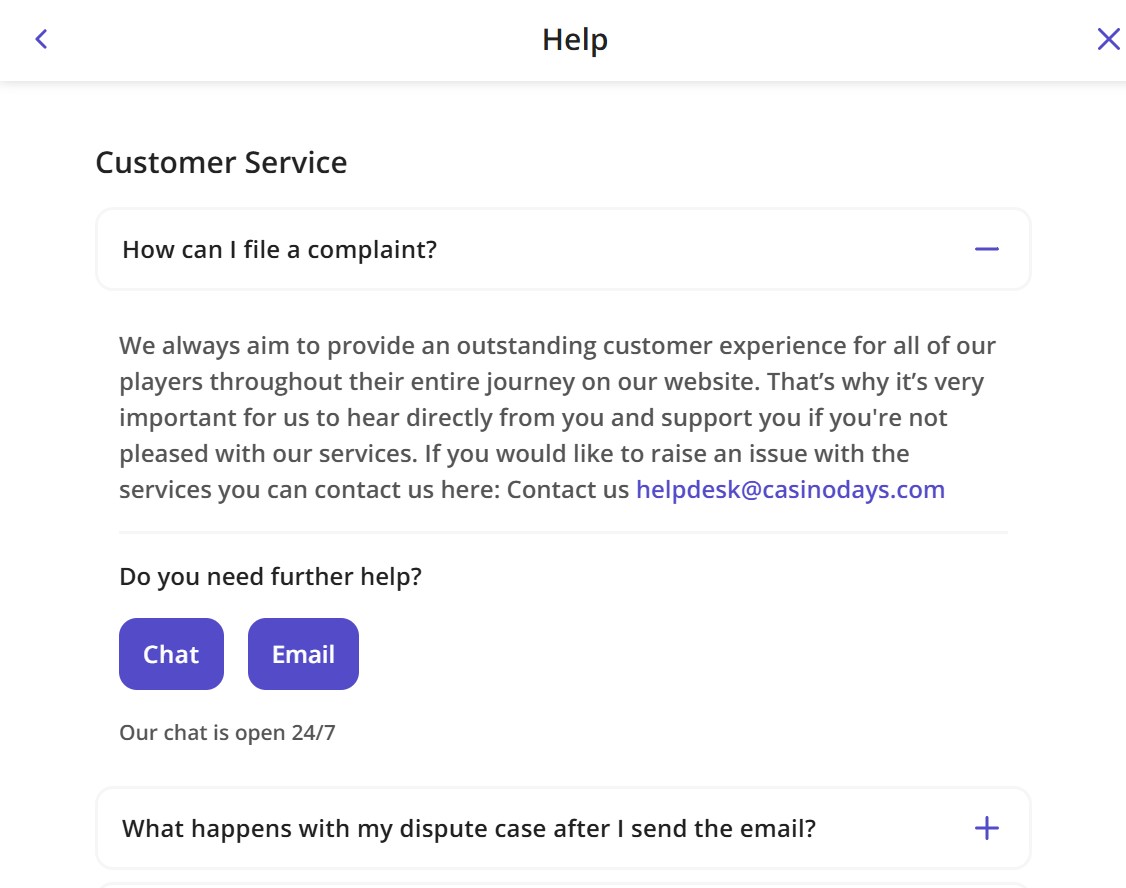Open the helpdesk@casinodays.com email link
1126x888 pixels.
[790, 490]
